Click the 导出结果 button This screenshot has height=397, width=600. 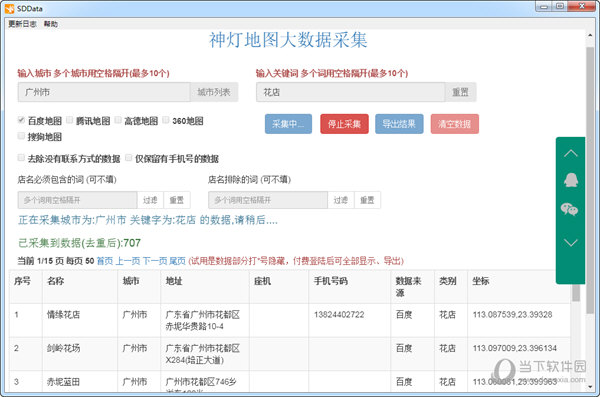point(399,124)
